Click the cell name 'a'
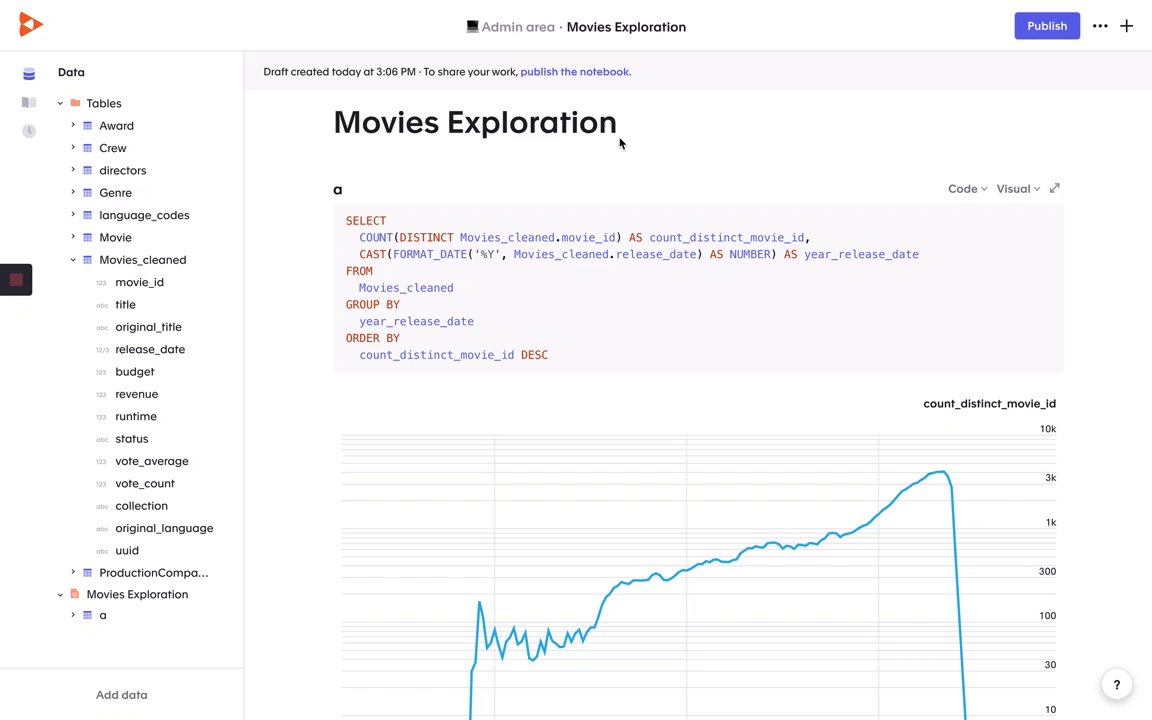 tap(338, 190)
